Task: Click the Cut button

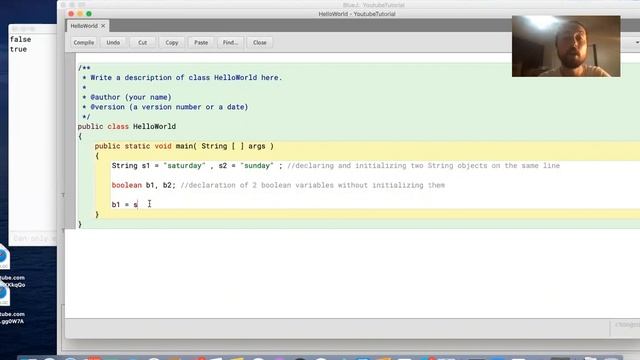Action: tap(142, 42)
